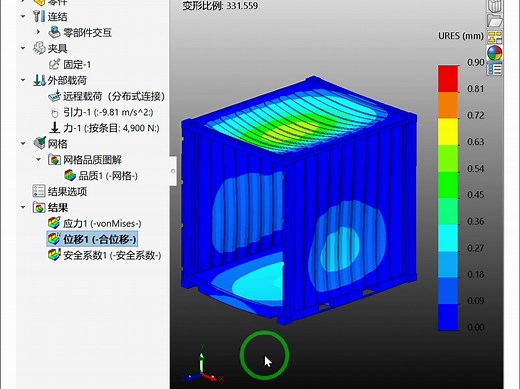The height and width of the screenshot is (389, 520).
Task: Click the 引力-1 gravity icon
Action: click(x=54, y=112)
